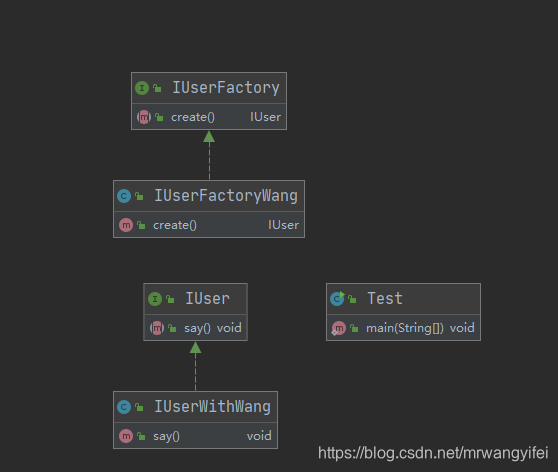Select the Test class title
This screenshot has height=472, width=558.
(x=385, y=299)
